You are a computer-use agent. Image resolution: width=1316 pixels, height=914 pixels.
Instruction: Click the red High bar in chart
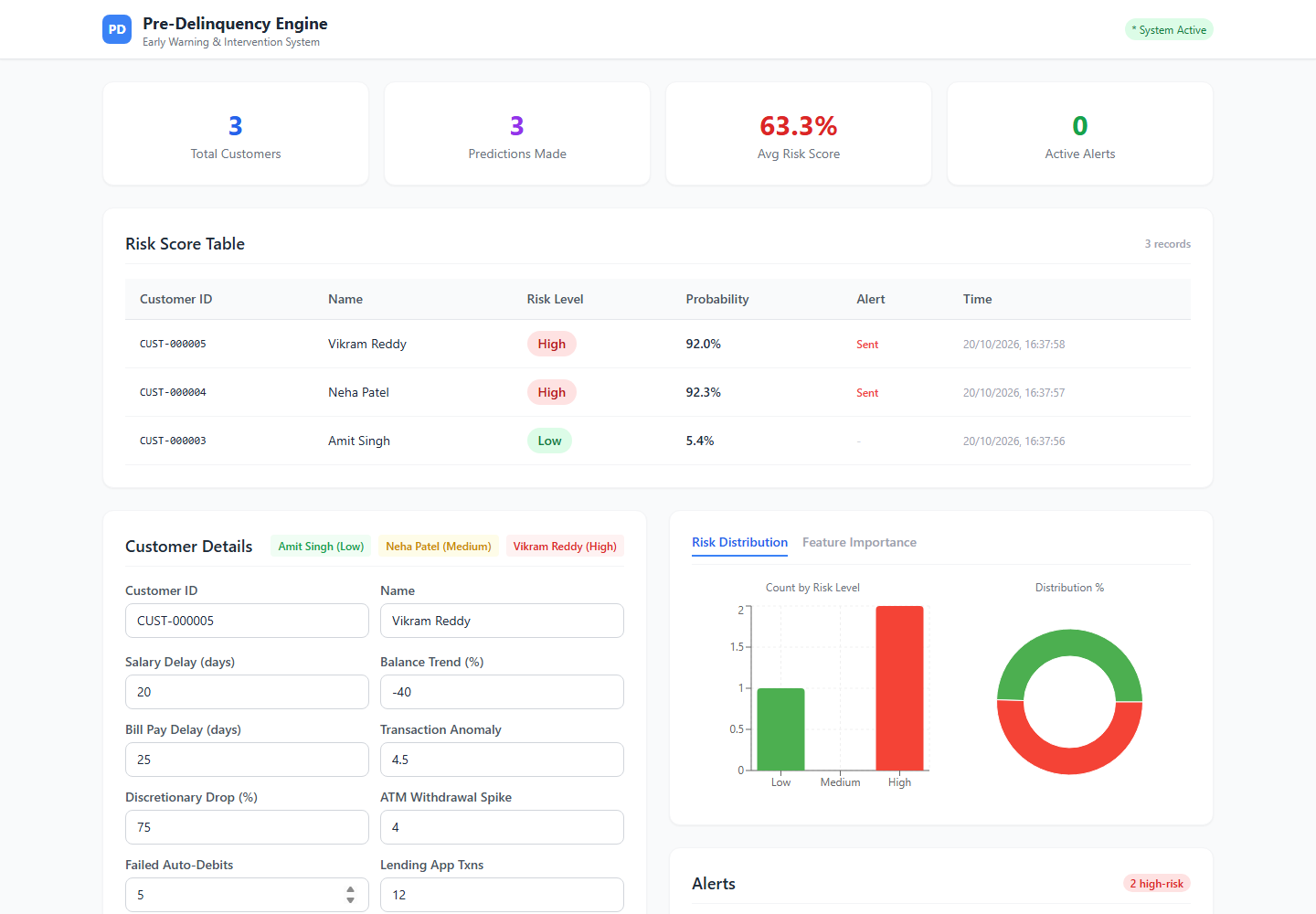pyautogui.click(x=899, y=688)
